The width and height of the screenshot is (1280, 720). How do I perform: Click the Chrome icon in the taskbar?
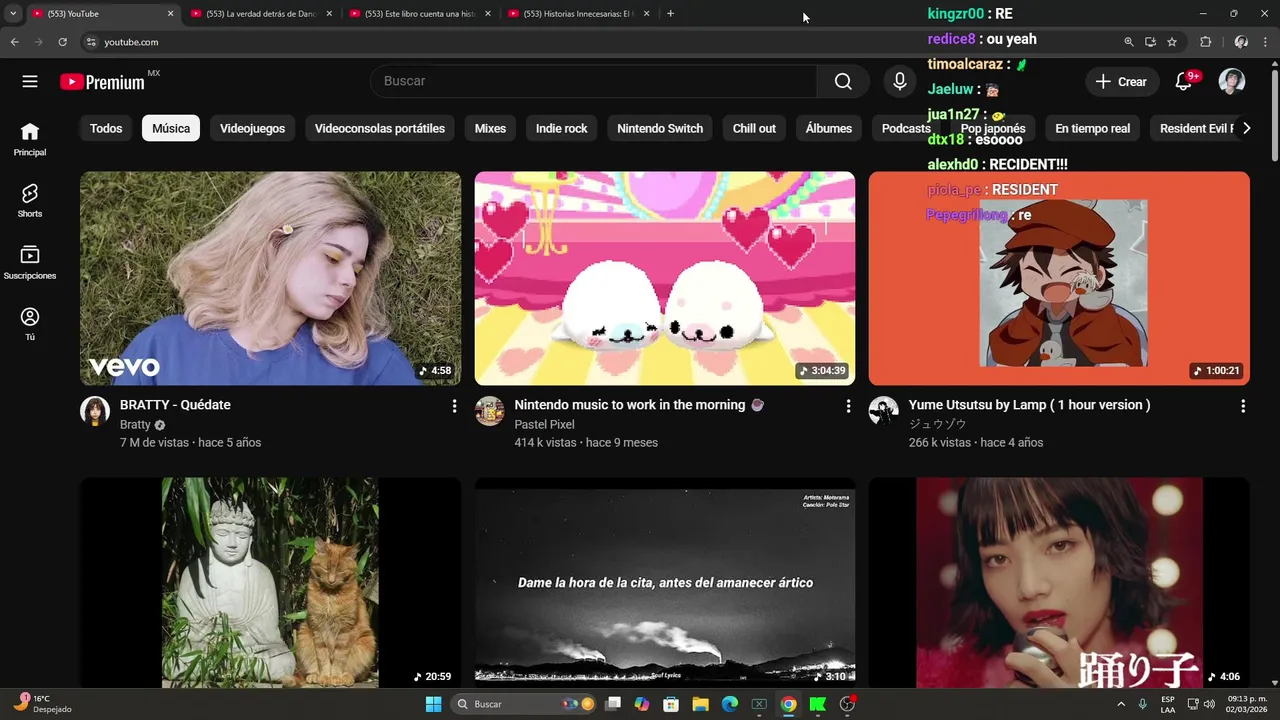click(789, 704)
